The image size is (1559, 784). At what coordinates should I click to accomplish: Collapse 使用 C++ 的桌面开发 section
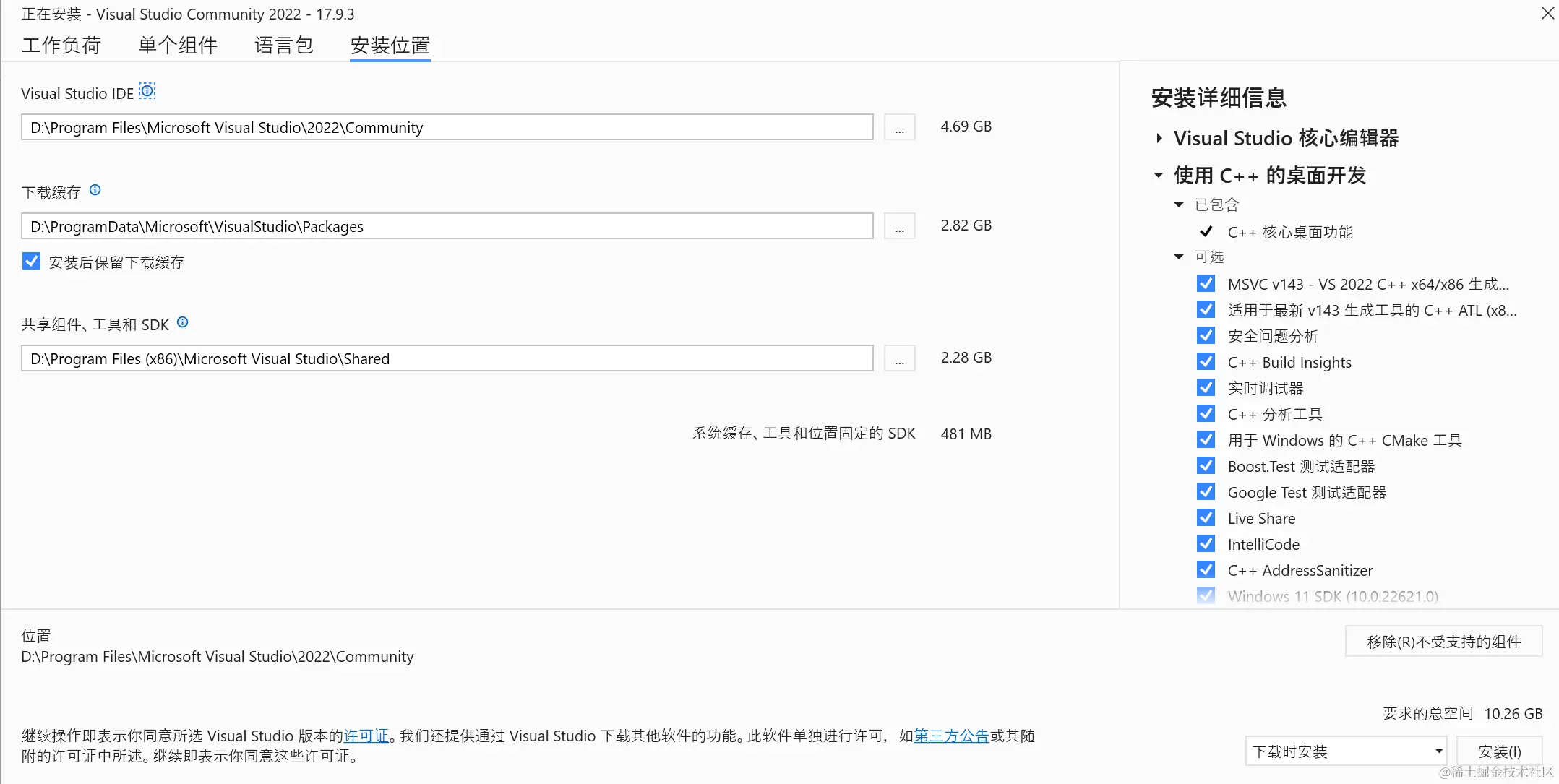(x=1159, y=175)
